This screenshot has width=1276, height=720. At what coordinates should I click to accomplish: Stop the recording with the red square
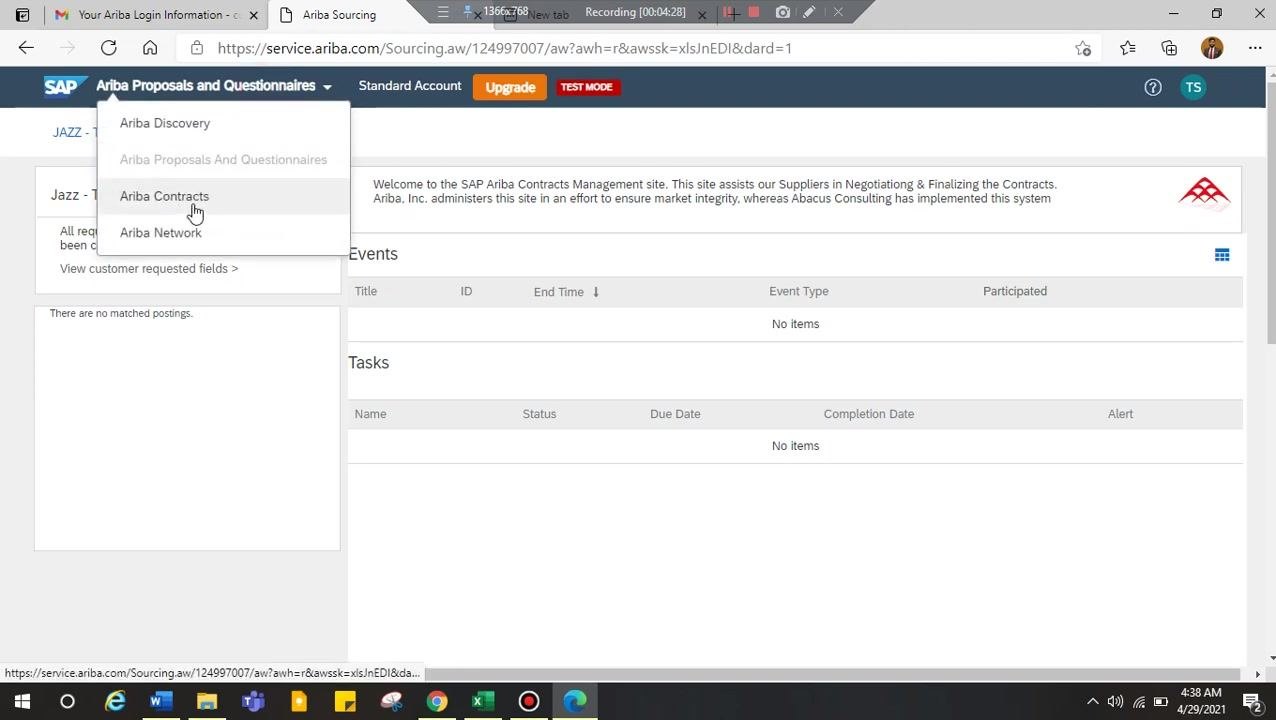click(754, 13)
